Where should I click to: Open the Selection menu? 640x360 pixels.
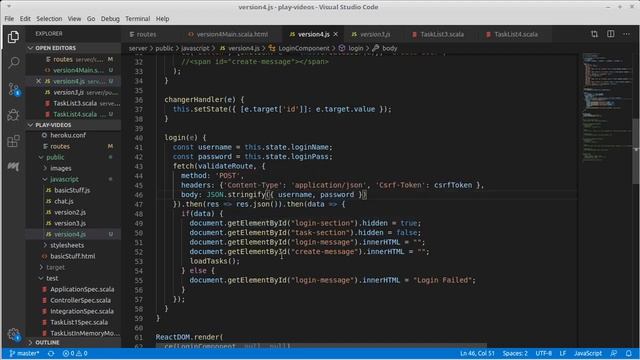49,19
